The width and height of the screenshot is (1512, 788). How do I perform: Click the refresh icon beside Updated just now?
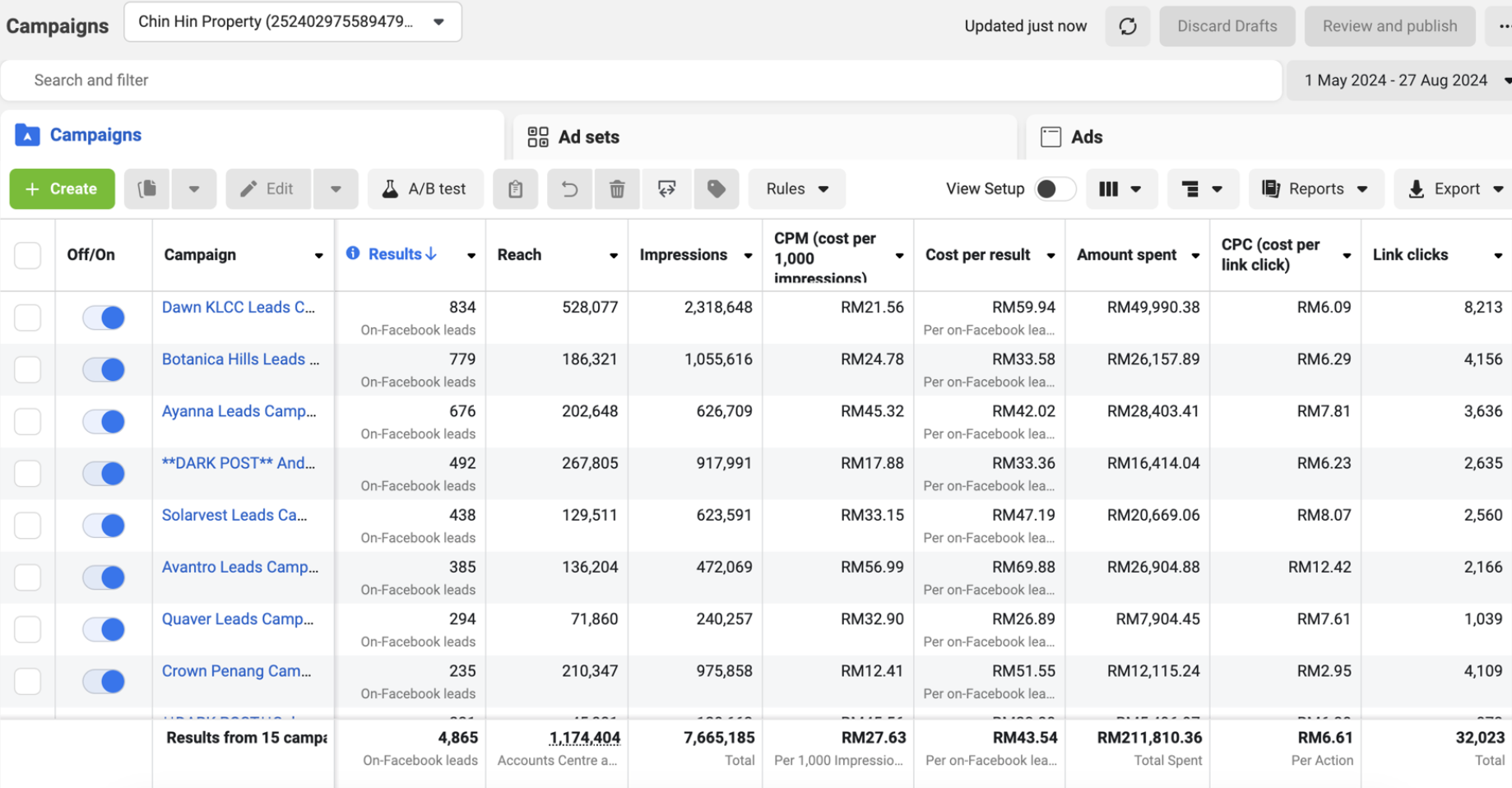pos(1127,26)
